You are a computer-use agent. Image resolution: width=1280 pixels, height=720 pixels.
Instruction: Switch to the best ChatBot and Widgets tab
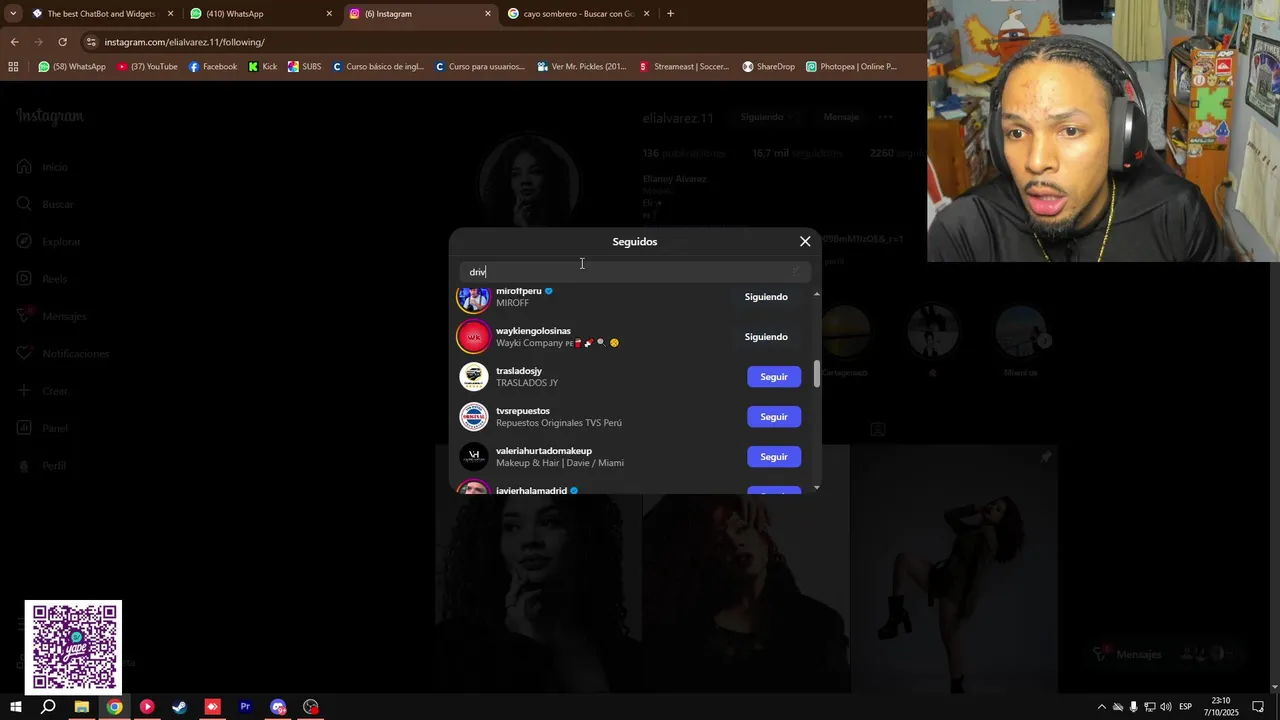point(102,14)
